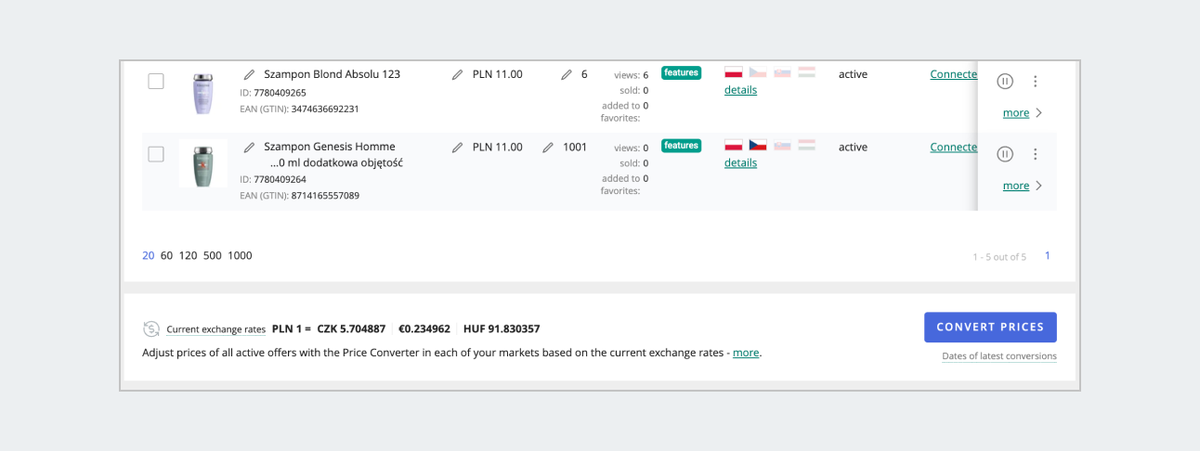Image resolution: width=1200 pixels, height=451 pixels.
Task: Tick the Szampon Genesis Homme checkbox
Action: pyautogui.click(x=156, y=154)
